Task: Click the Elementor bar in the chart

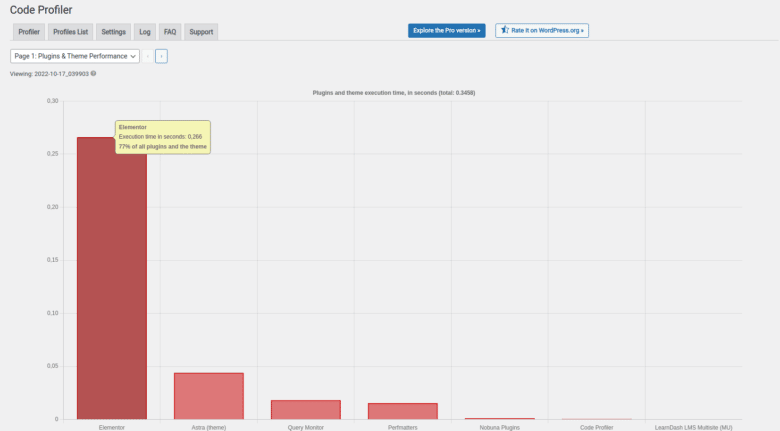Action: [112, 278]
